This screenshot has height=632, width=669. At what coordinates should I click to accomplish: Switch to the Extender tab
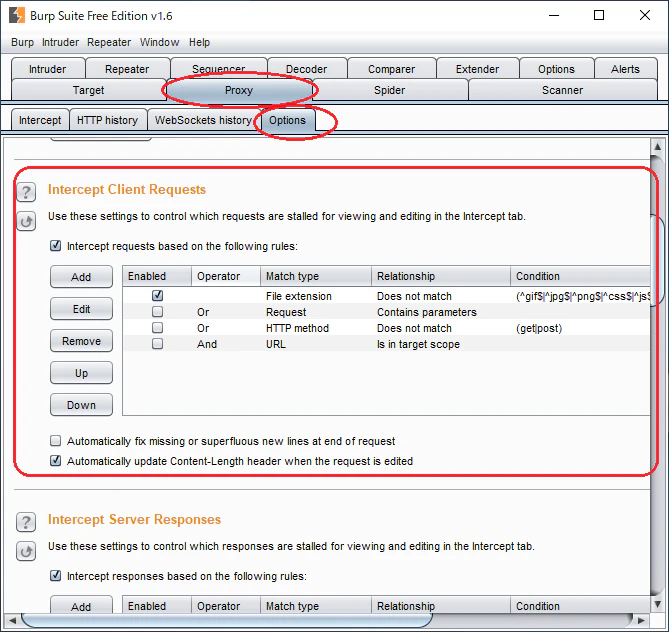click(477, 69)
